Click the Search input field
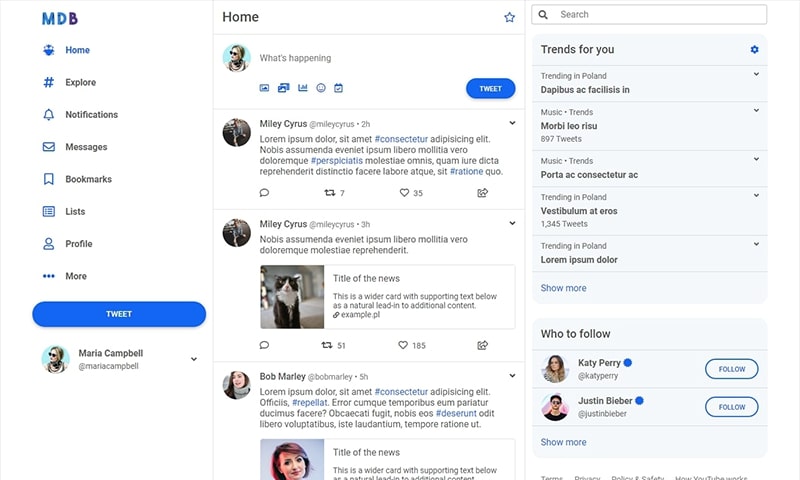800x480 pixels. (x=649, y=14)
